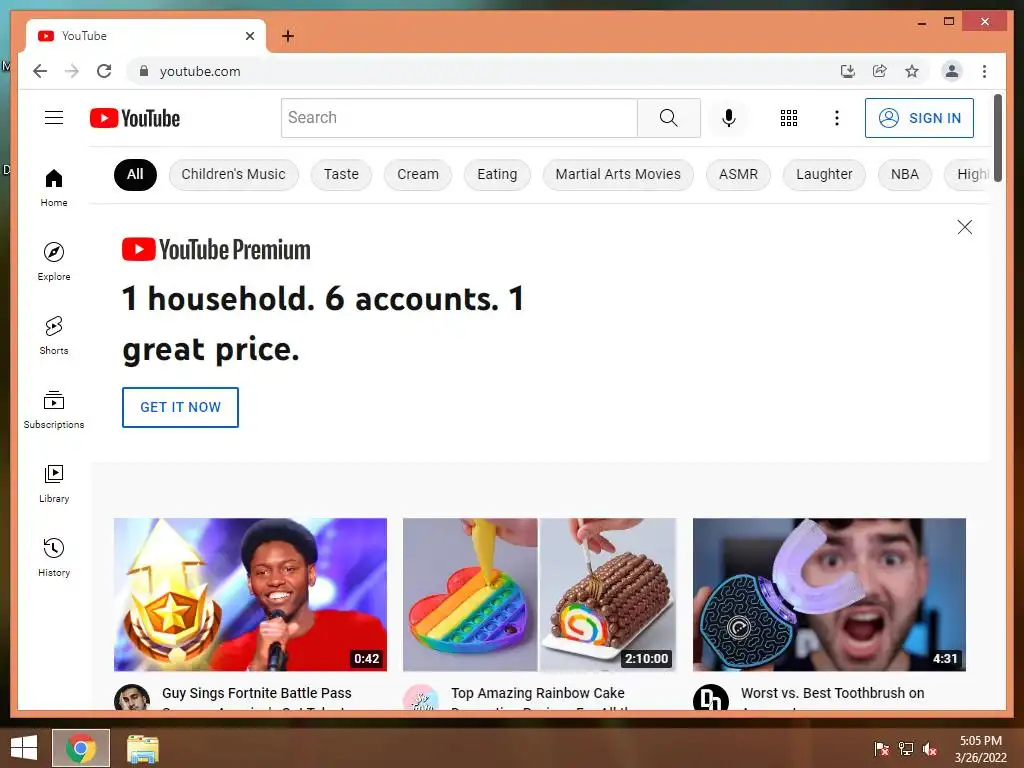Viewport: 1024px width, 768px height.
Task: Click GET IT NOW button
Action: tap(180, 407)
